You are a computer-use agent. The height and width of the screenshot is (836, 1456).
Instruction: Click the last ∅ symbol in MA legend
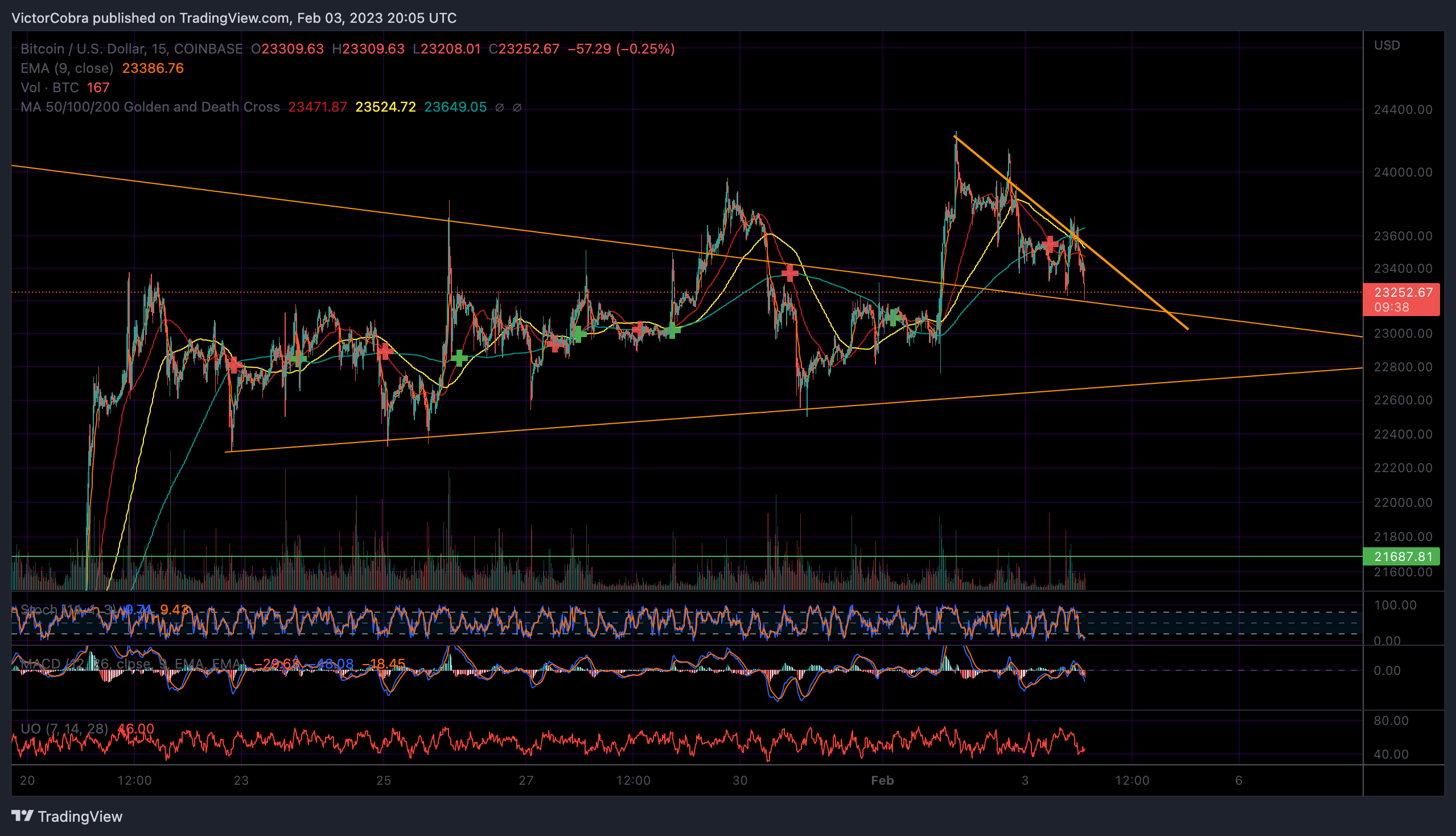(516, 108)
